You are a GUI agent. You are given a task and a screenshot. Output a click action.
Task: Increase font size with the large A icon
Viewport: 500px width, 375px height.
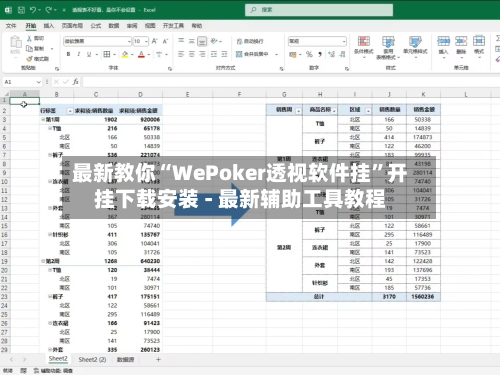(155, 41)
